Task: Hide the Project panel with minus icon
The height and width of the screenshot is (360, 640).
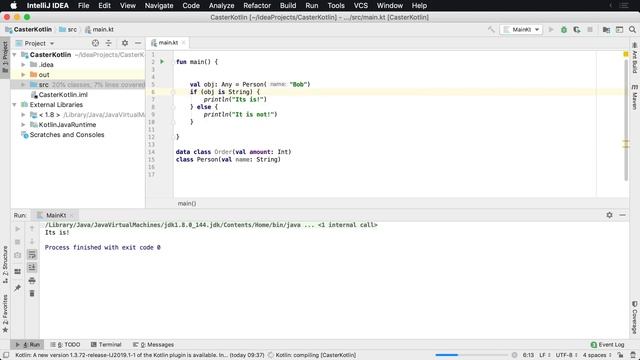Action: [x=138, y=43]
